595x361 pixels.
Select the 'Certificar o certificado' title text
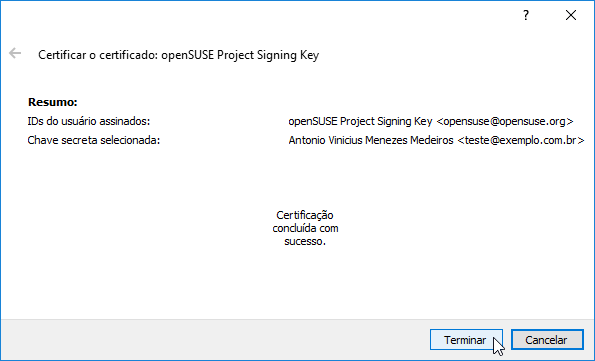(98, 55)
